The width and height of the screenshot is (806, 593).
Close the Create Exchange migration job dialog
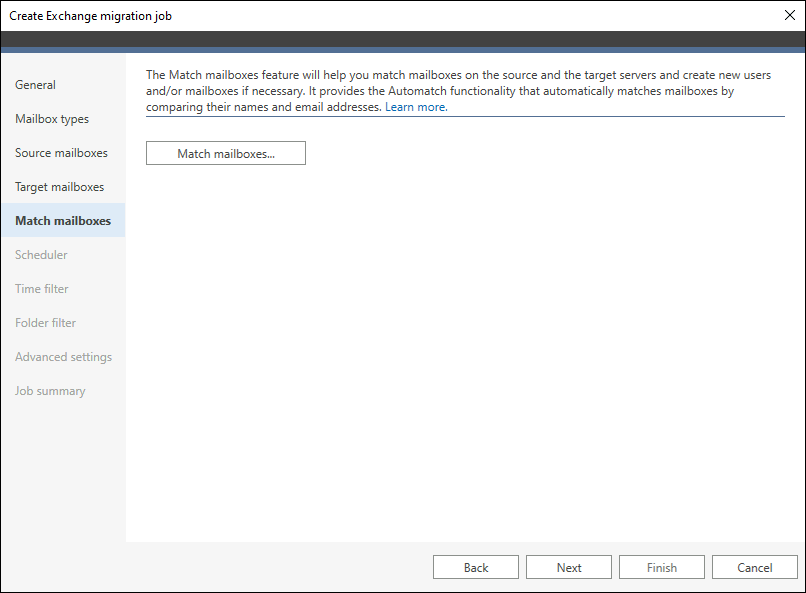[790, 15]
